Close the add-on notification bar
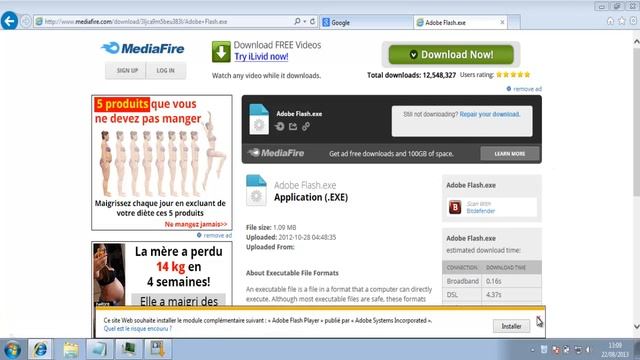The width and height of the screenshot is (640, 360). click(539, 319)
